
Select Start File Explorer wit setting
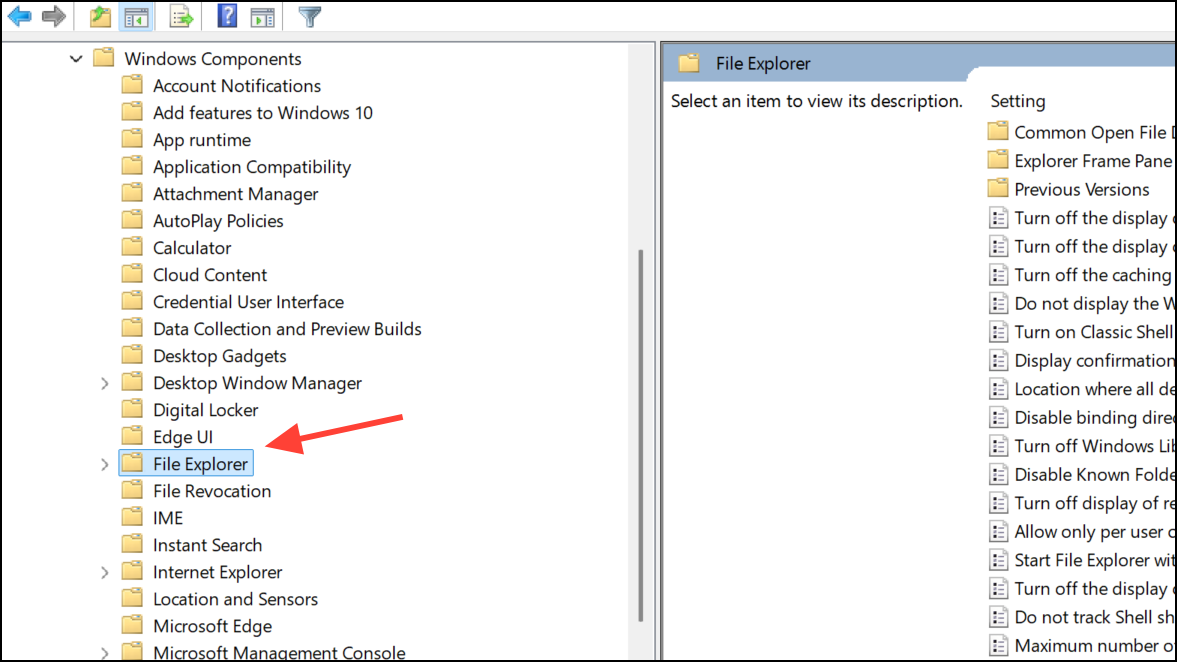pos(1094,560)
